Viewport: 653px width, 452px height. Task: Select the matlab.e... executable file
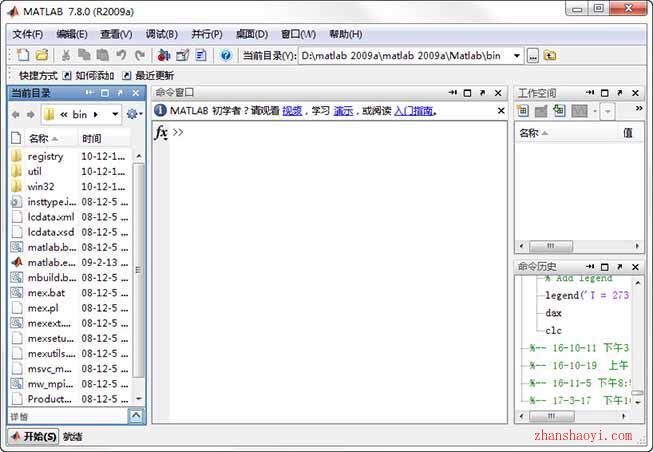click(x=52, y=262)
